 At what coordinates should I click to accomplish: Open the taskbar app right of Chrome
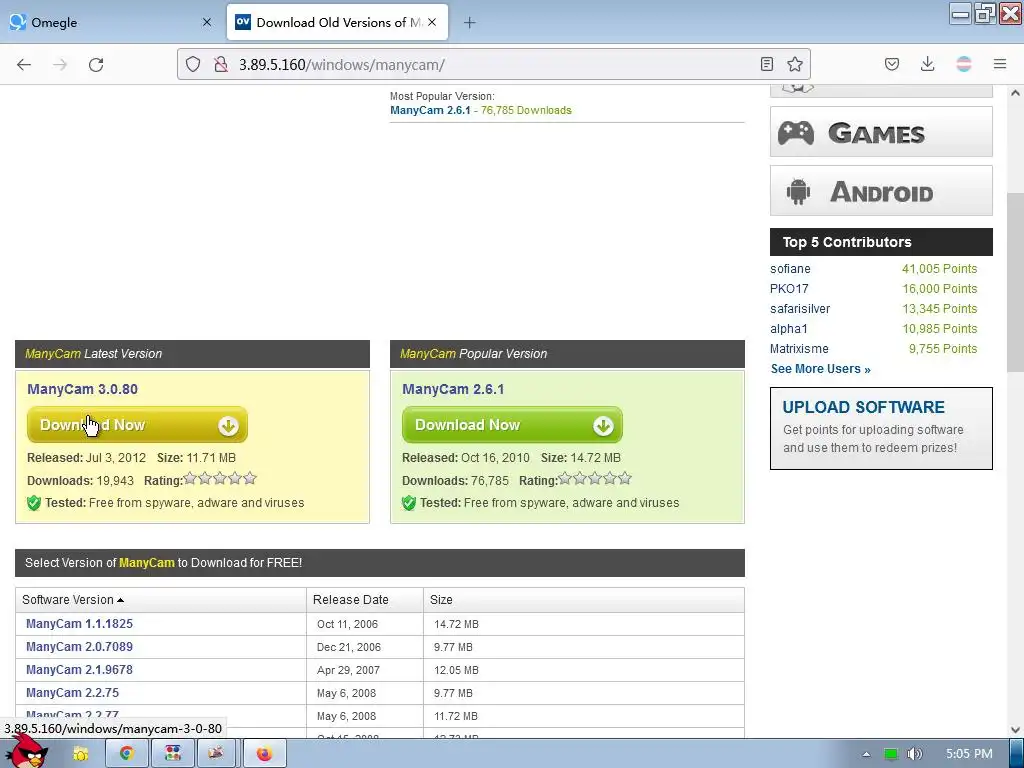pos(172,754)
